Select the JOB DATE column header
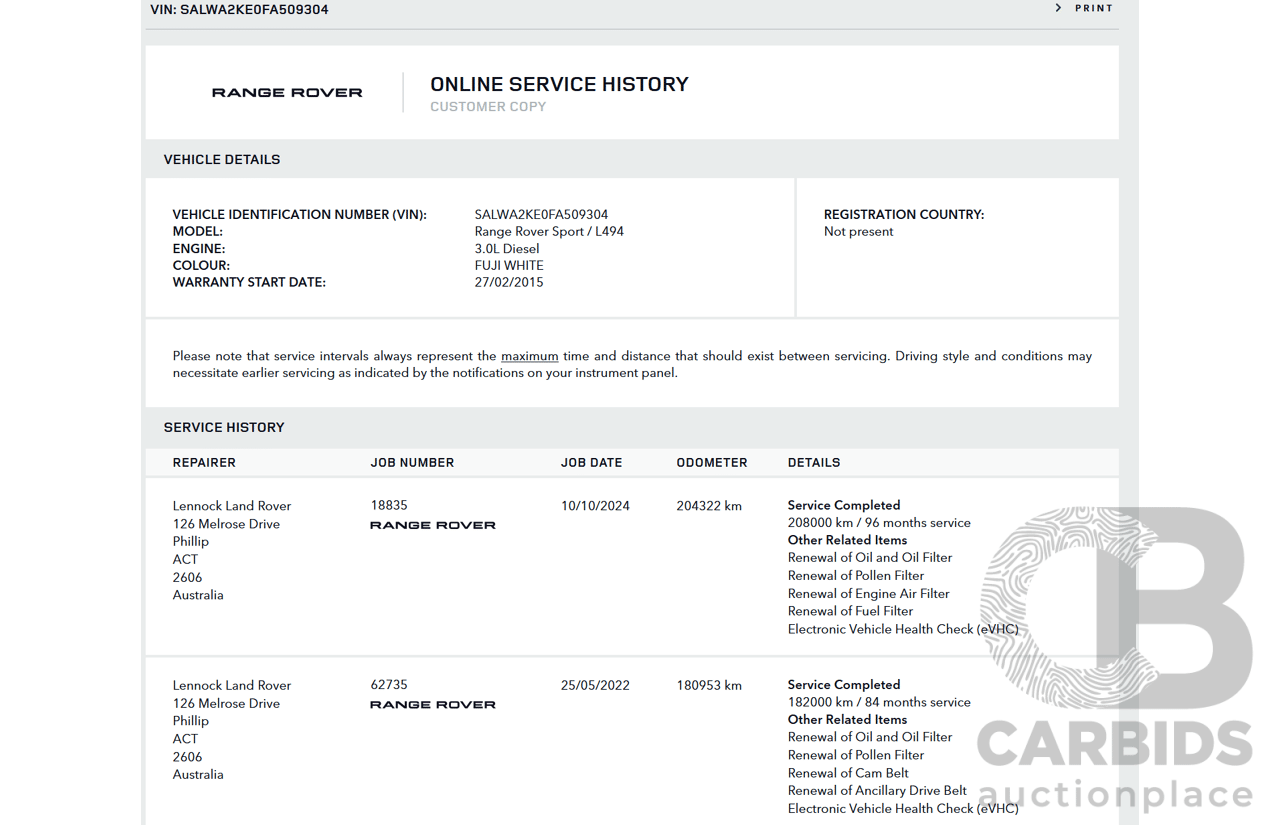This screenshot has height=825, width=1280. coord(591,463)
